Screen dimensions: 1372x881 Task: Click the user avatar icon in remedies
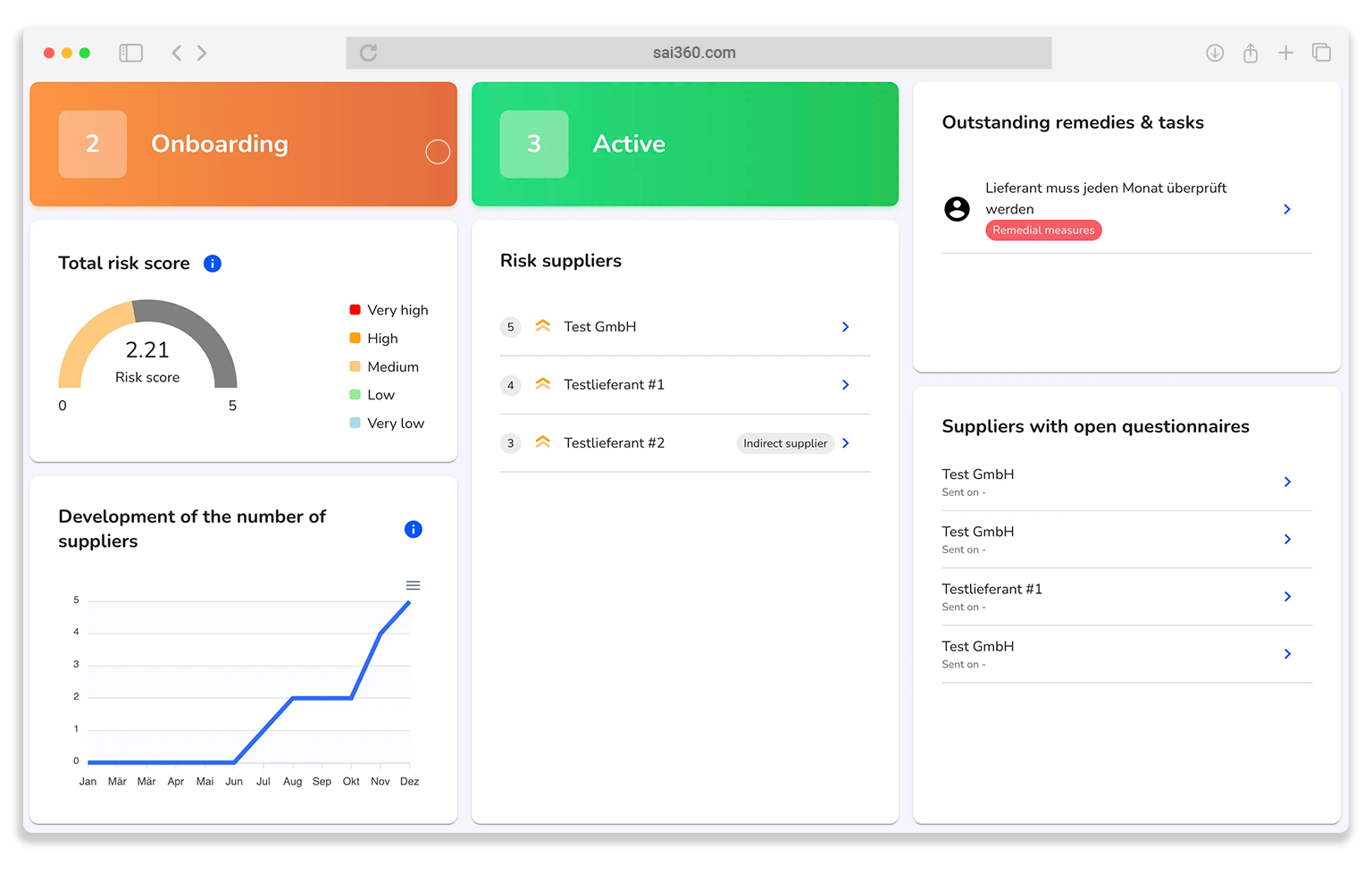pyautogui.click(x=957, y=209)
